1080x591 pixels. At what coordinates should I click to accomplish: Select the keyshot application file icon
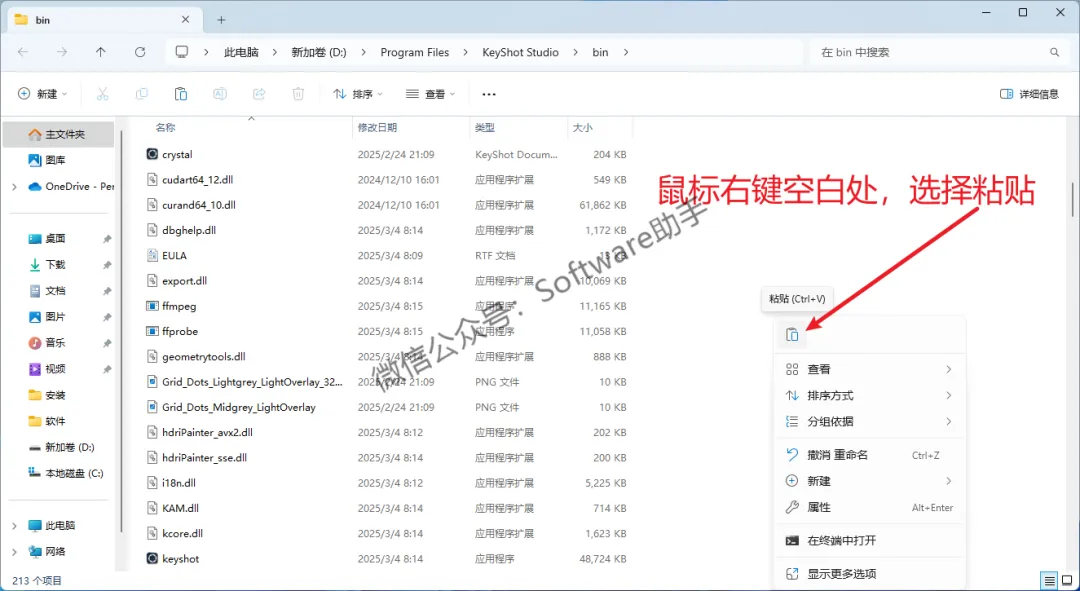click(152, 558)
